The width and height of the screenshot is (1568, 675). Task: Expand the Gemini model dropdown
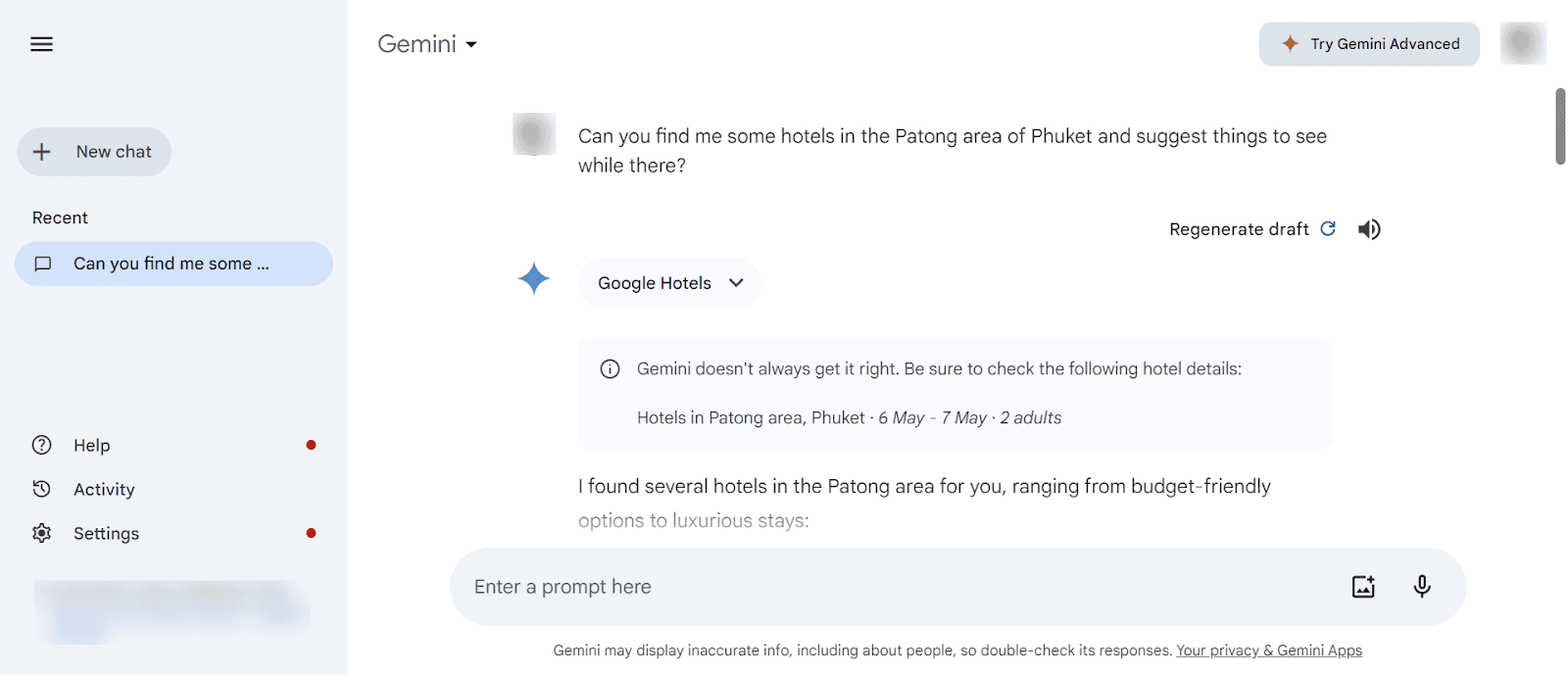428,44
